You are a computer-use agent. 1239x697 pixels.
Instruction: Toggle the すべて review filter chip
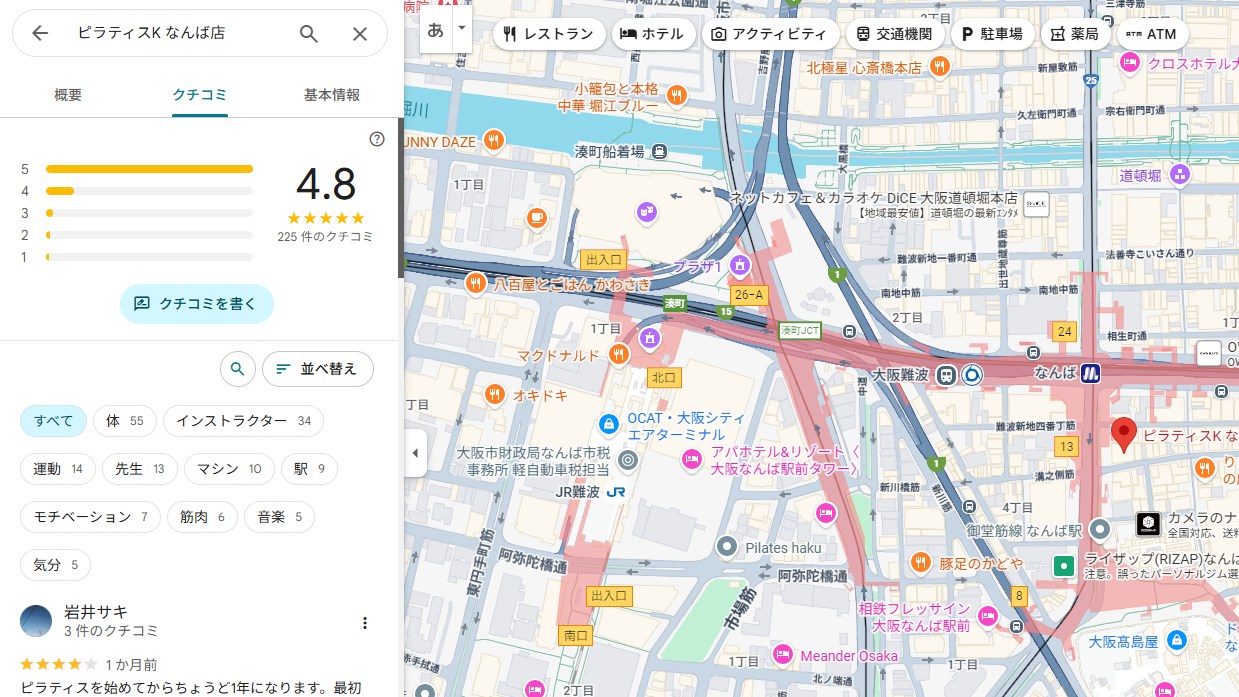click(54, 421)
